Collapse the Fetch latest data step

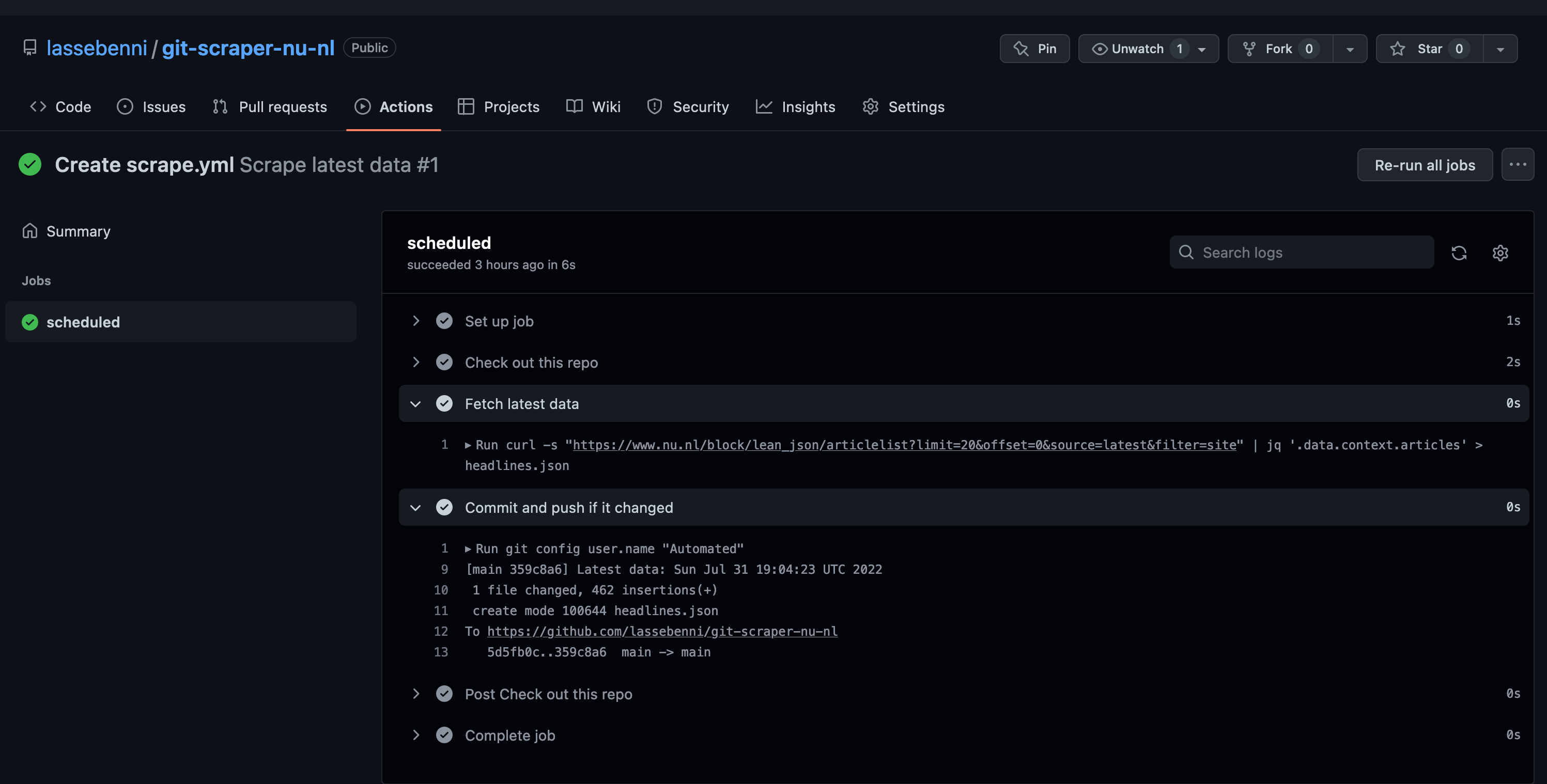coord(415,404)
